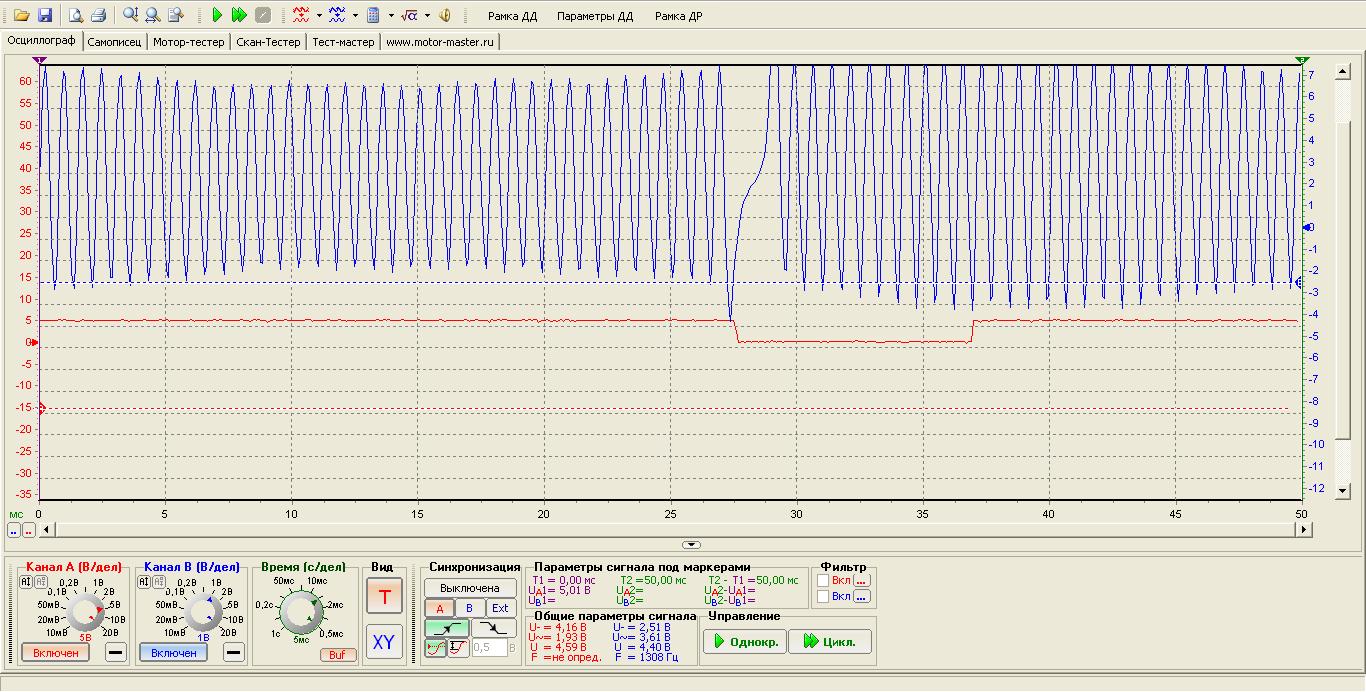Enable the blue channel B filter checkbox

coord(823,597)
